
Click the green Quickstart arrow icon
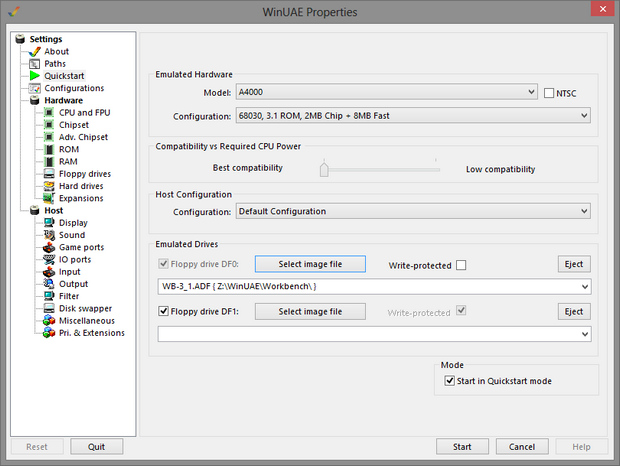click(35, 75)
